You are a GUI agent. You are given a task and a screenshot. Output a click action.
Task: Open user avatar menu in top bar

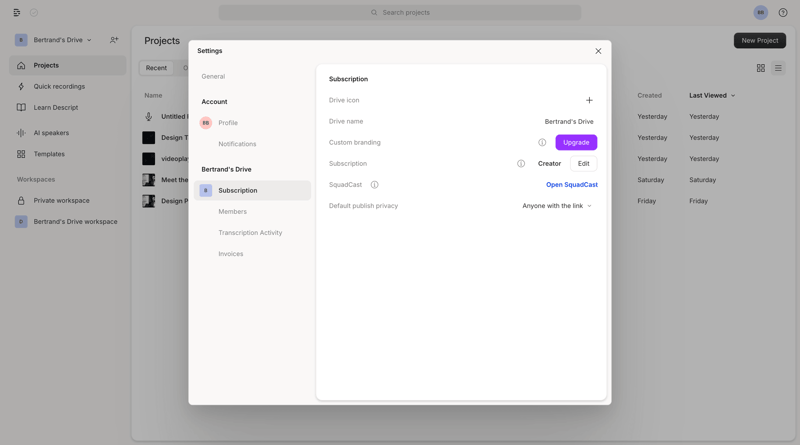761,12
